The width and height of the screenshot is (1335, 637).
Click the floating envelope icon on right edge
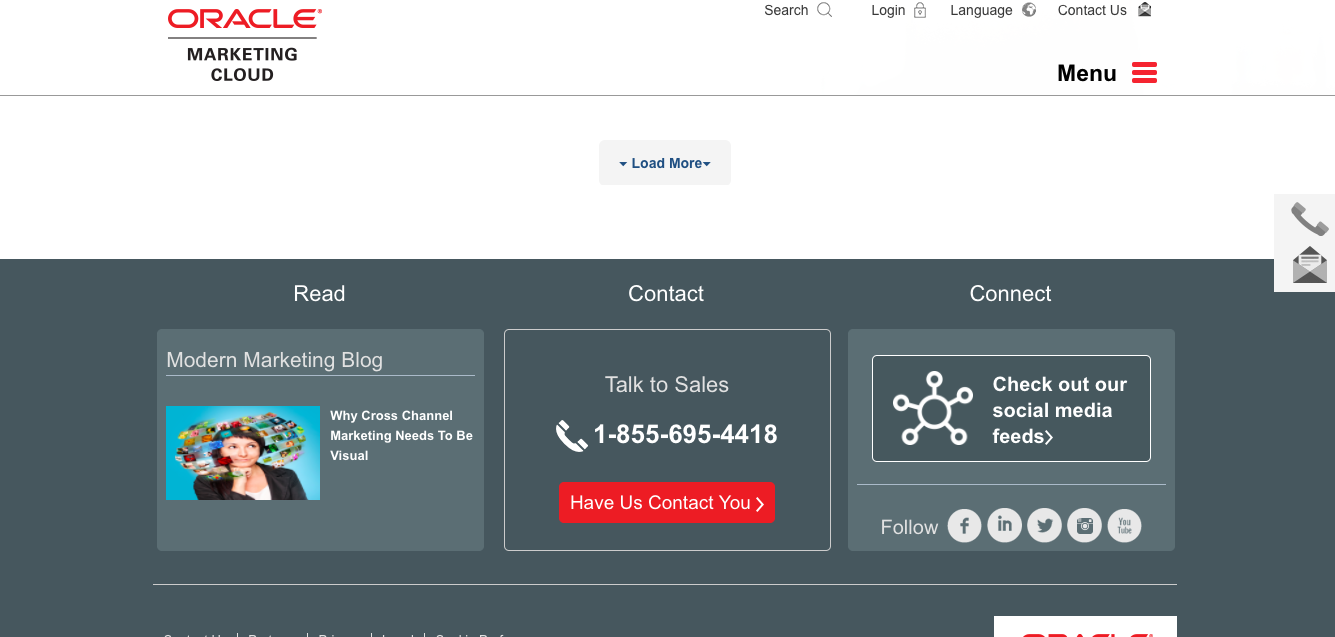[x=1310, y=265]
